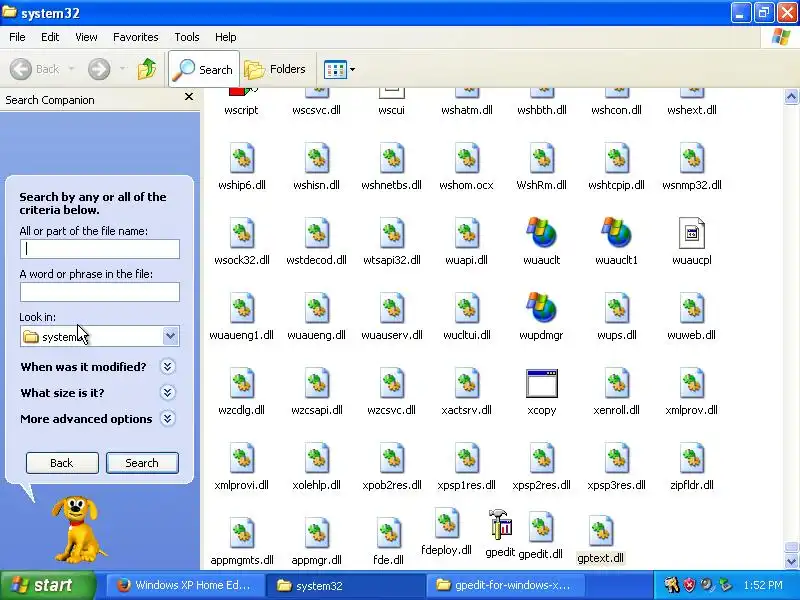Expand When was it modified options

(167, 367)
